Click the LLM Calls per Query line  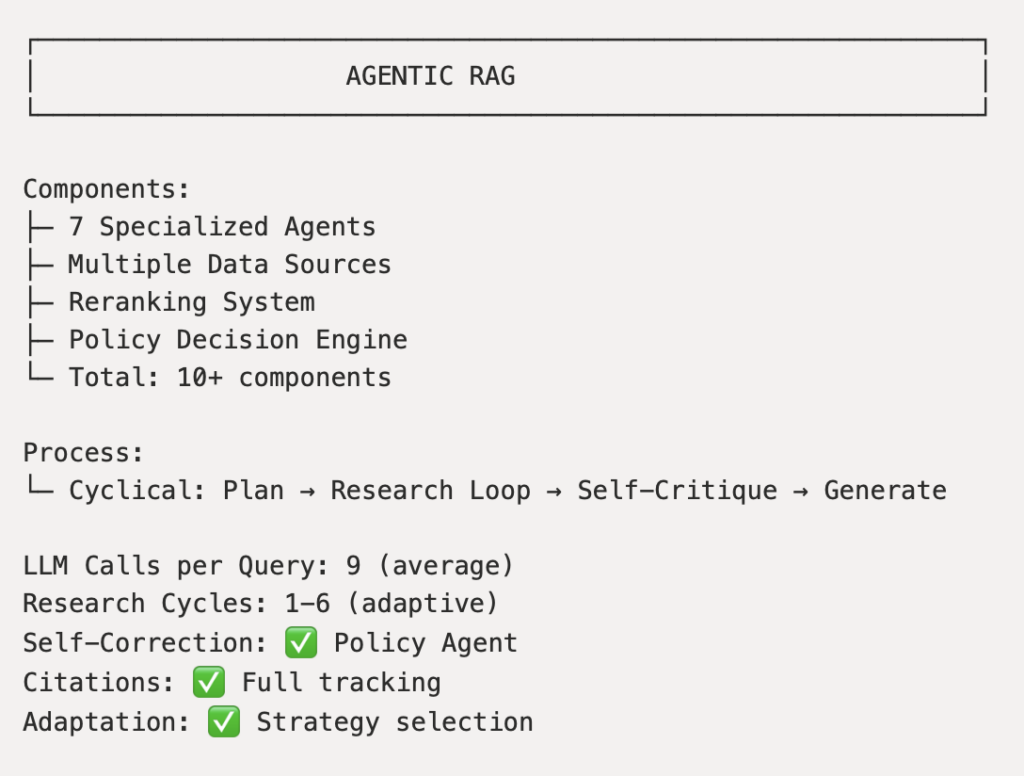[268, 567]
